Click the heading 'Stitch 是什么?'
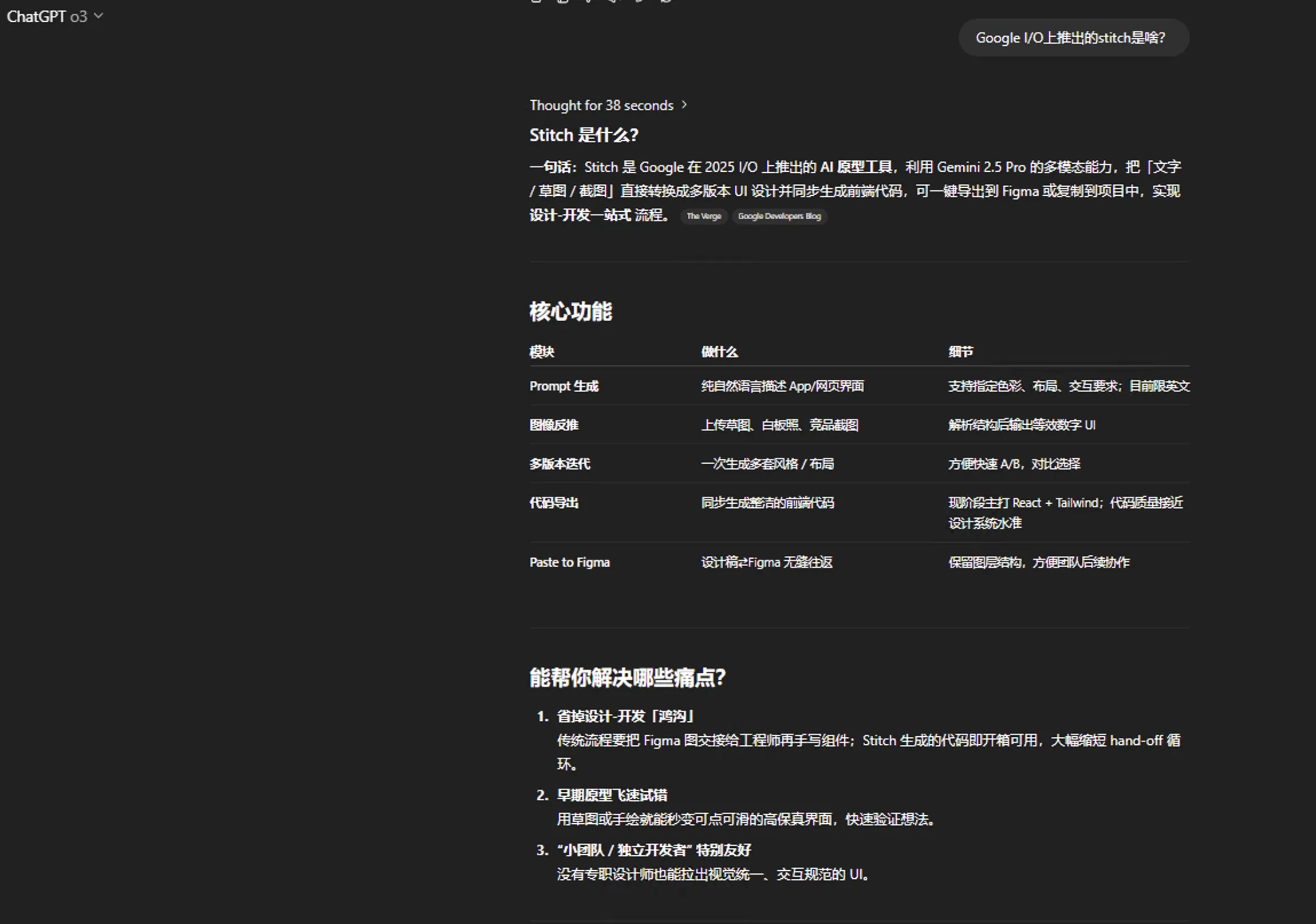Image resolution: width=1316 pixels, height=924 pixels. pyautogui.click(x=584, y=135)
